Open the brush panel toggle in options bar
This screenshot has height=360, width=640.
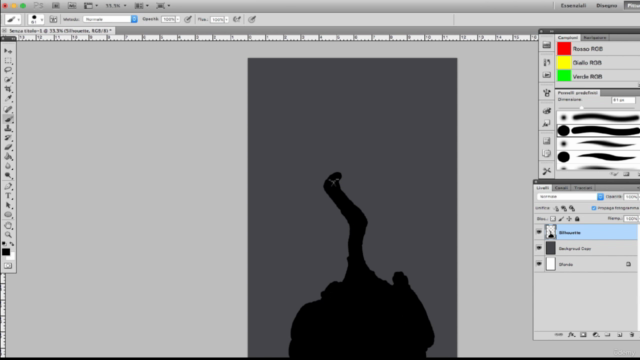tap(53, 19)
